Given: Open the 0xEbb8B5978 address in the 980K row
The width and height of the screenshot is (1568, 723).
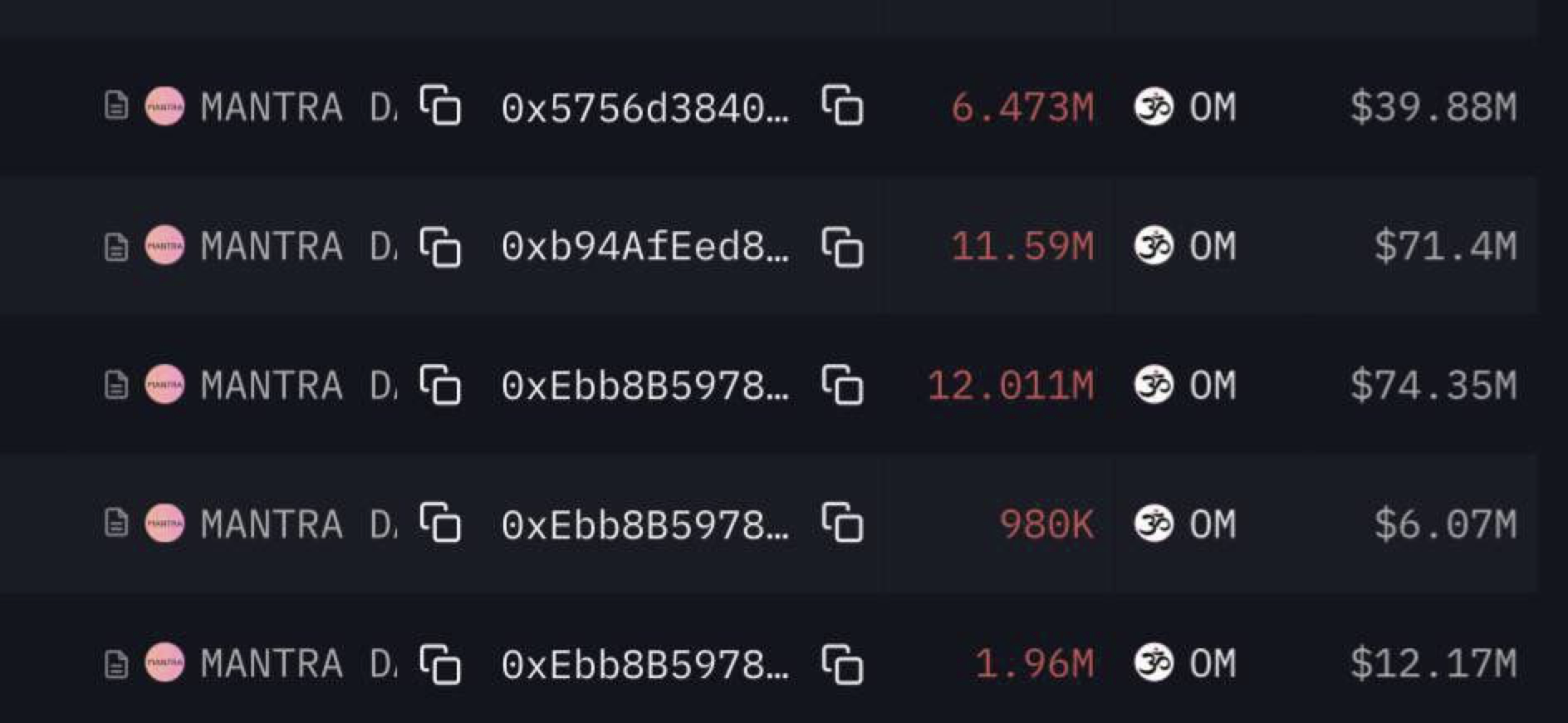Looking at the screenshot, I should 645,525.
